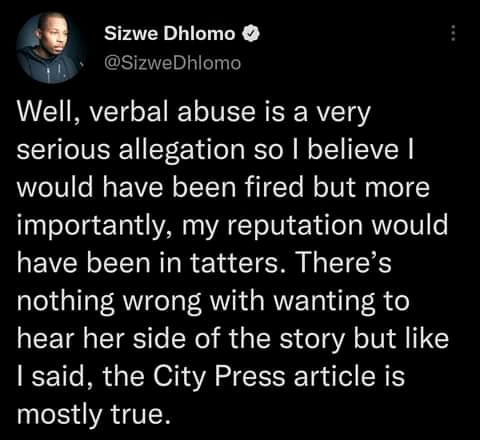Click the word 'There's' in the tweet
This screenshot has width=480, height=440.
pyautogui.click(x=344, y=263)
